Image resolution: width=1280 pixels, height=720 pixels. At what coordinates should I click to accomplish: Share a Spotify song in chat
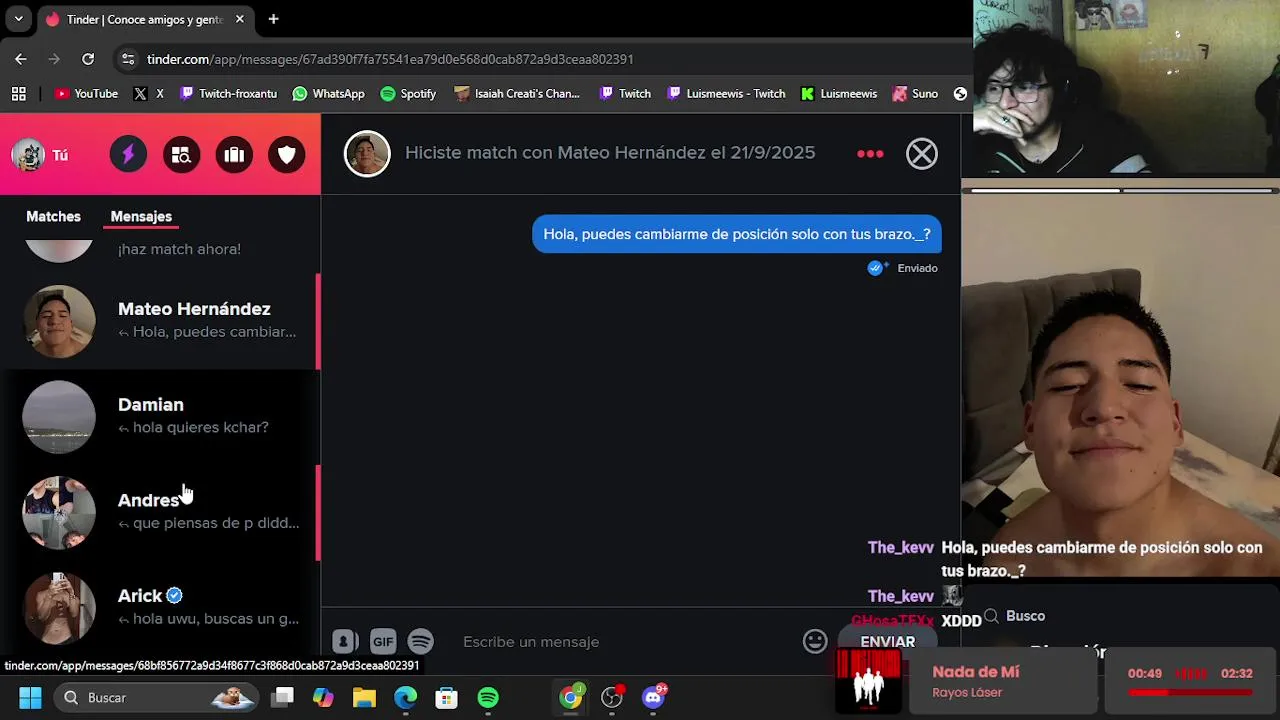(421, 642)
